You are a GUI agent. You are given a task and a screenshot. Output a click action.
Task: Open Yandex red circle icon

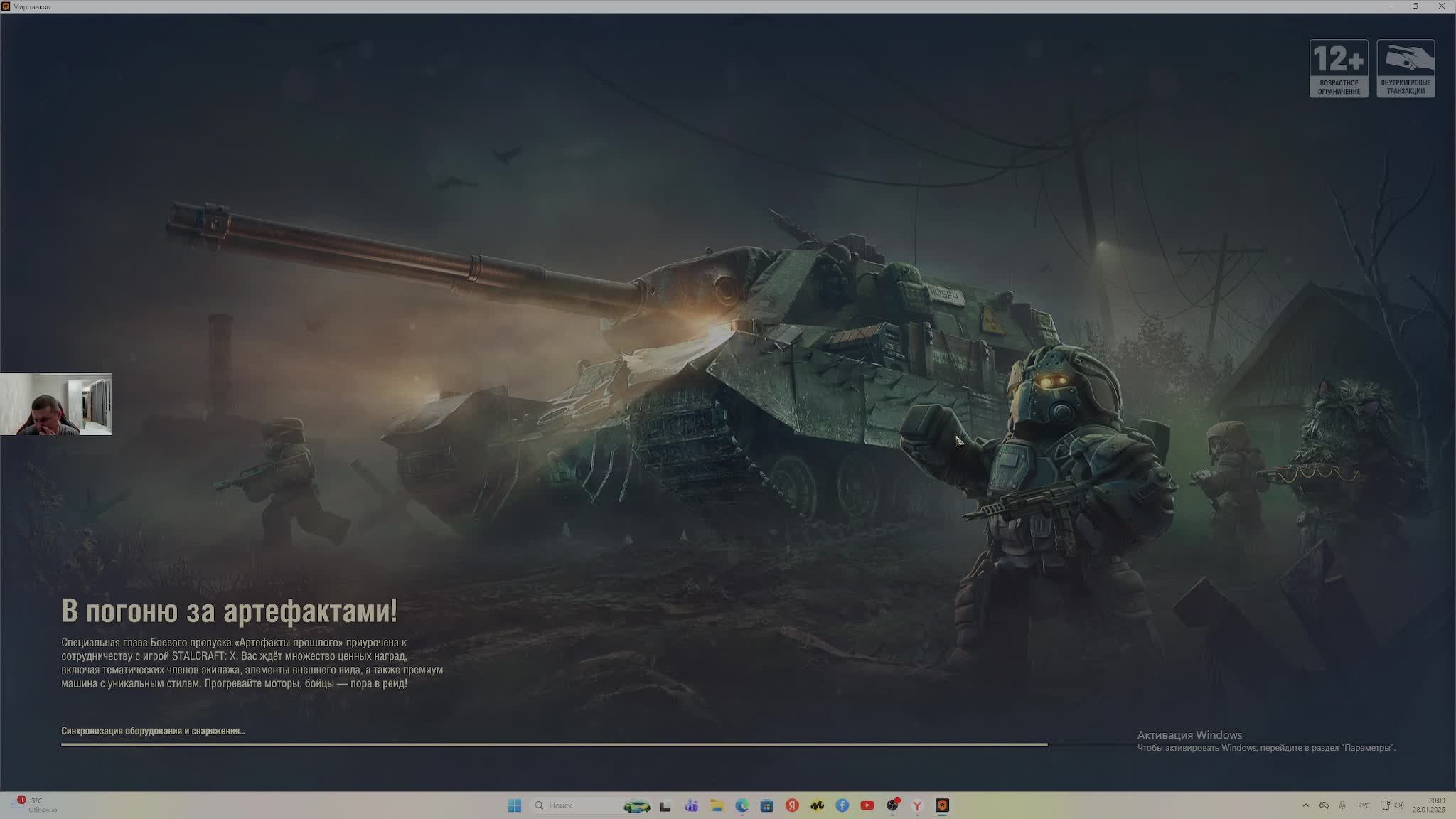tap(792, 805)
